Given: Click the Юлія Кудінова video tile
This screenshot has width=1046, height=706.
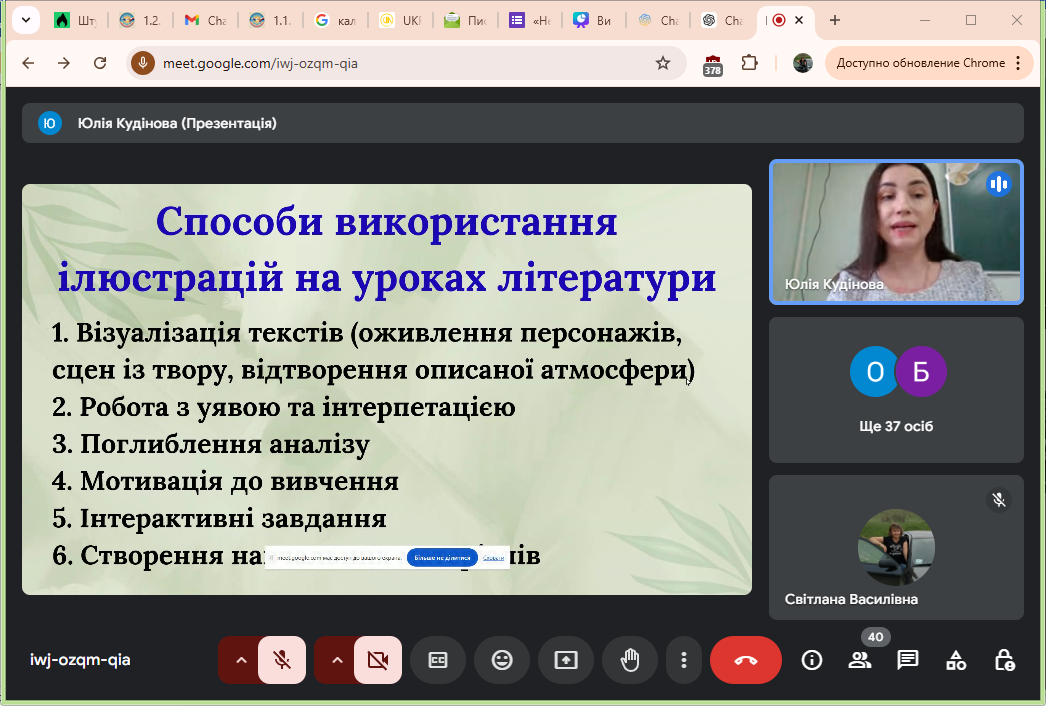Looking at the screenshot, I should tap(896, 232).
